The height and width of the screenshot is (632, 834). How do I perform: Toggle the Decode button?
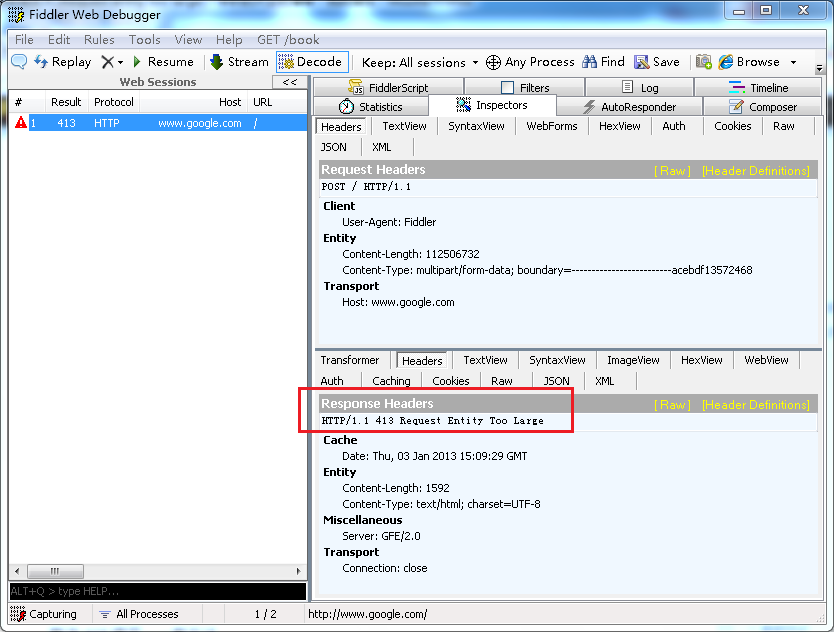pos(312,62)
